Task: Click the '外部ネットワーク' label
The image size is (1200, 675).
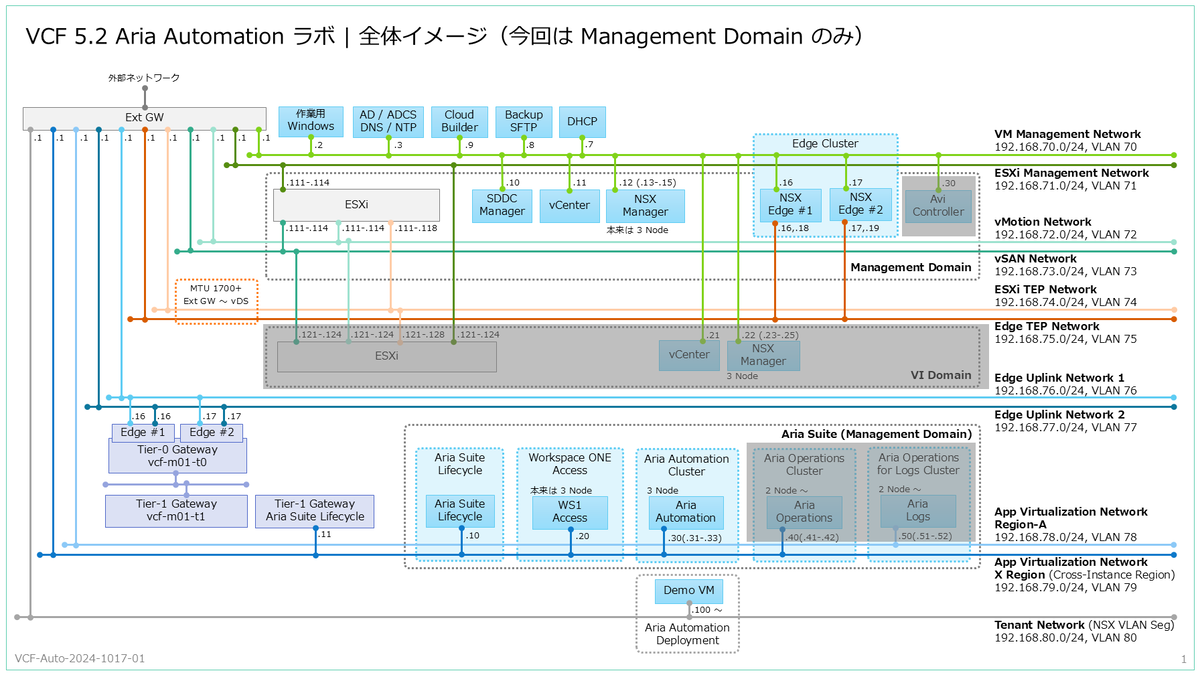Action: pyautogui.click(x=144, y=77)
